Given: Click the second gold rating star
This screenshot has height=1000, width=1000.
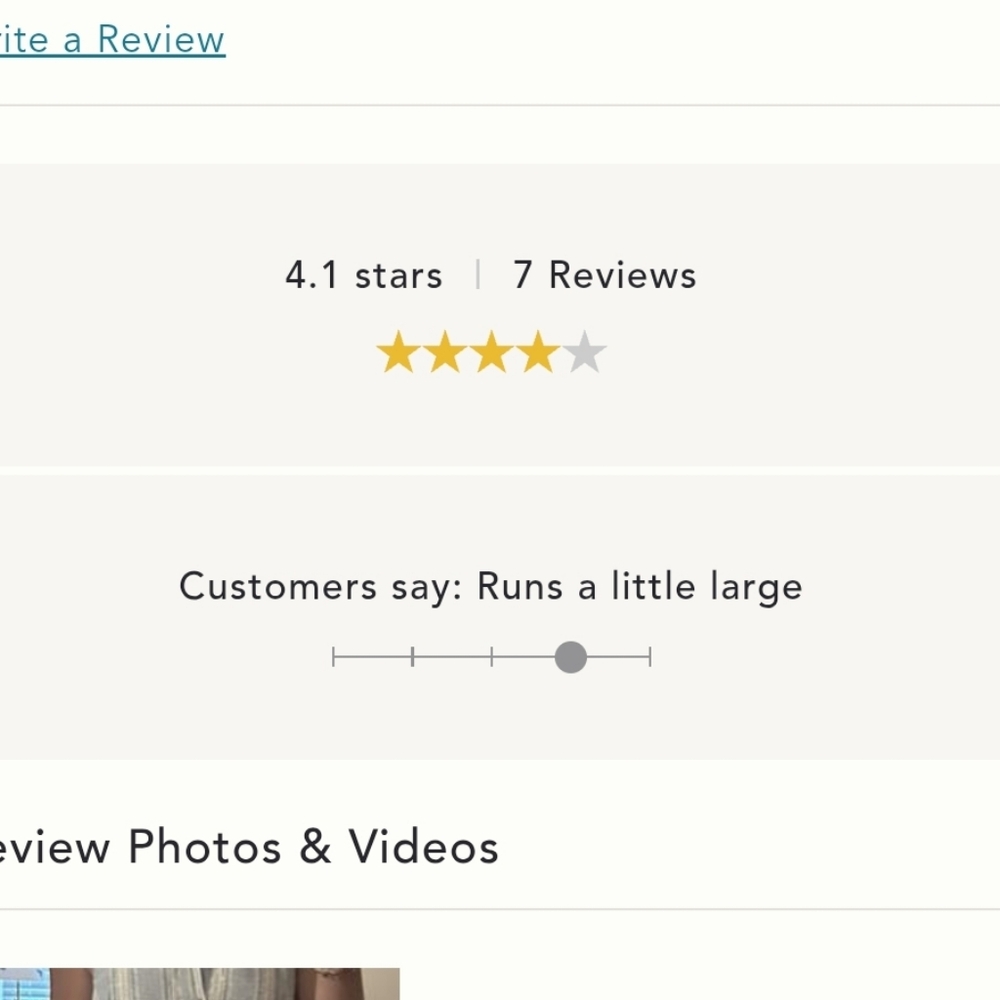Looking at the screenshot, I should pyautogui.click(x=445, y=351).
